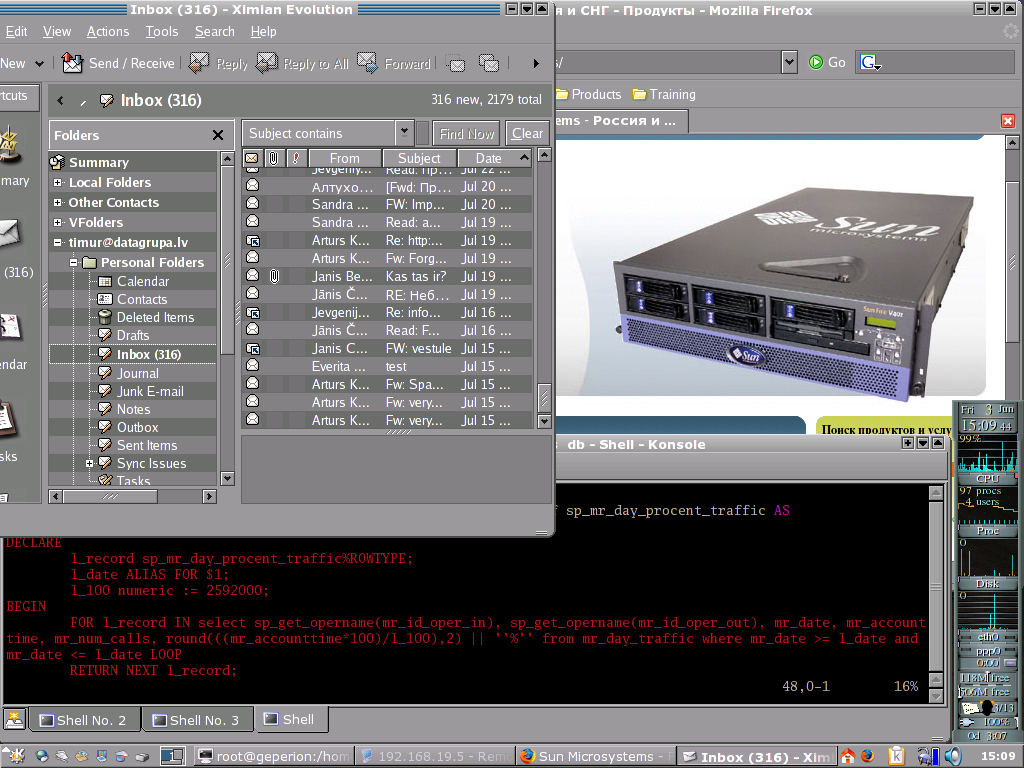Screen dimensions: 1024x768
Task: Click status icon of 'Re: info...' message
Action: pyautogui.click(x=253, y=313)
